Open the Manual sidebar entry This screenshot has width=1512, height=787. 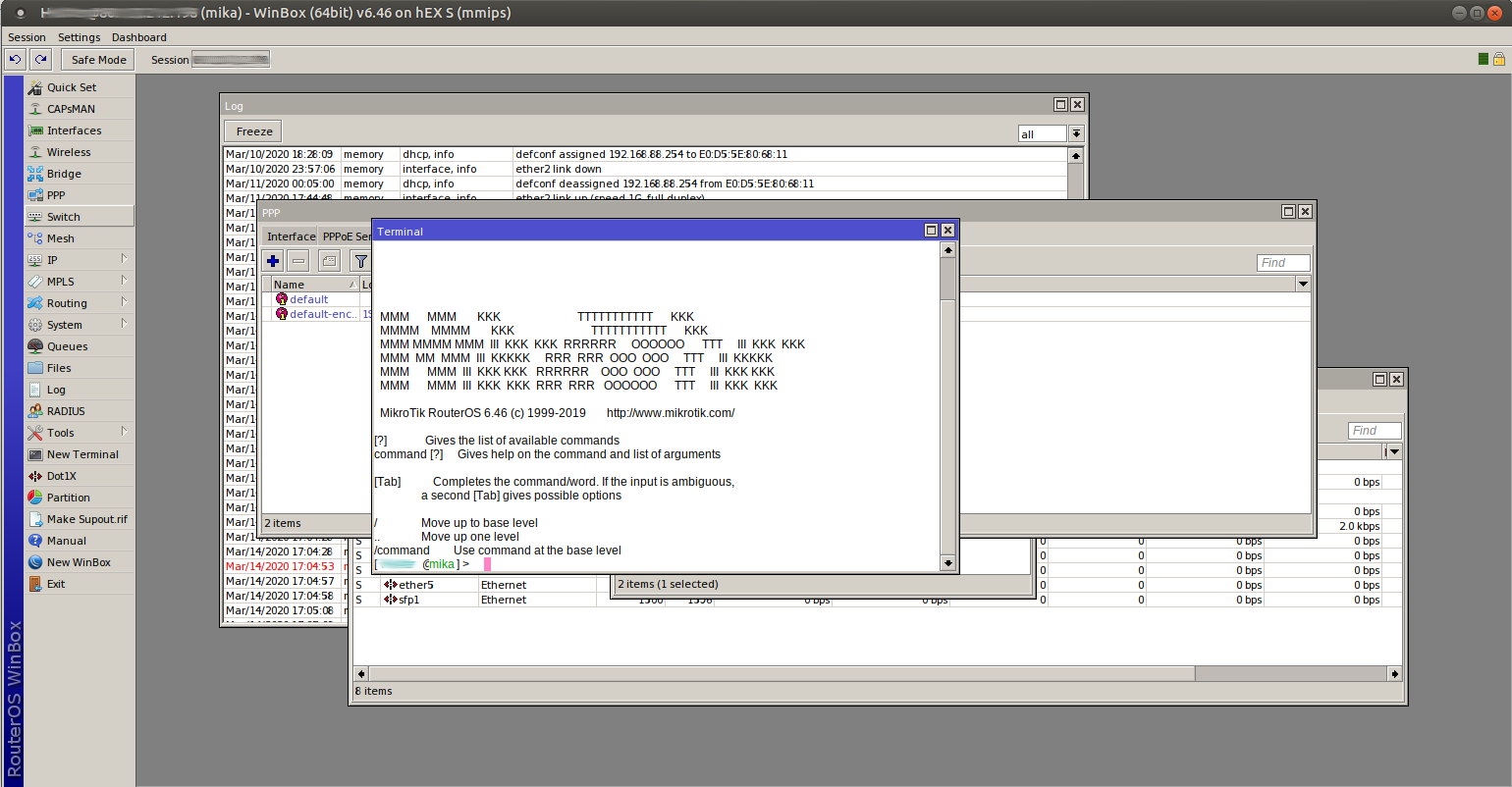(x=79, y=541)
